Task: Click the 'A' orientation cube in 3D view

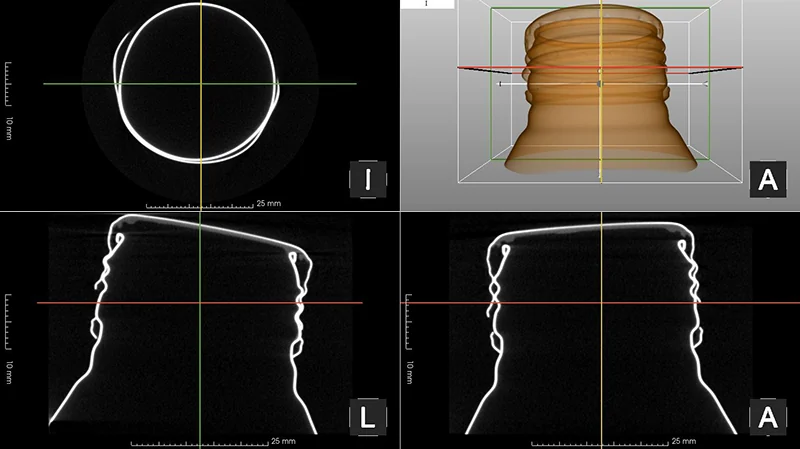Action: coord(768,180)
